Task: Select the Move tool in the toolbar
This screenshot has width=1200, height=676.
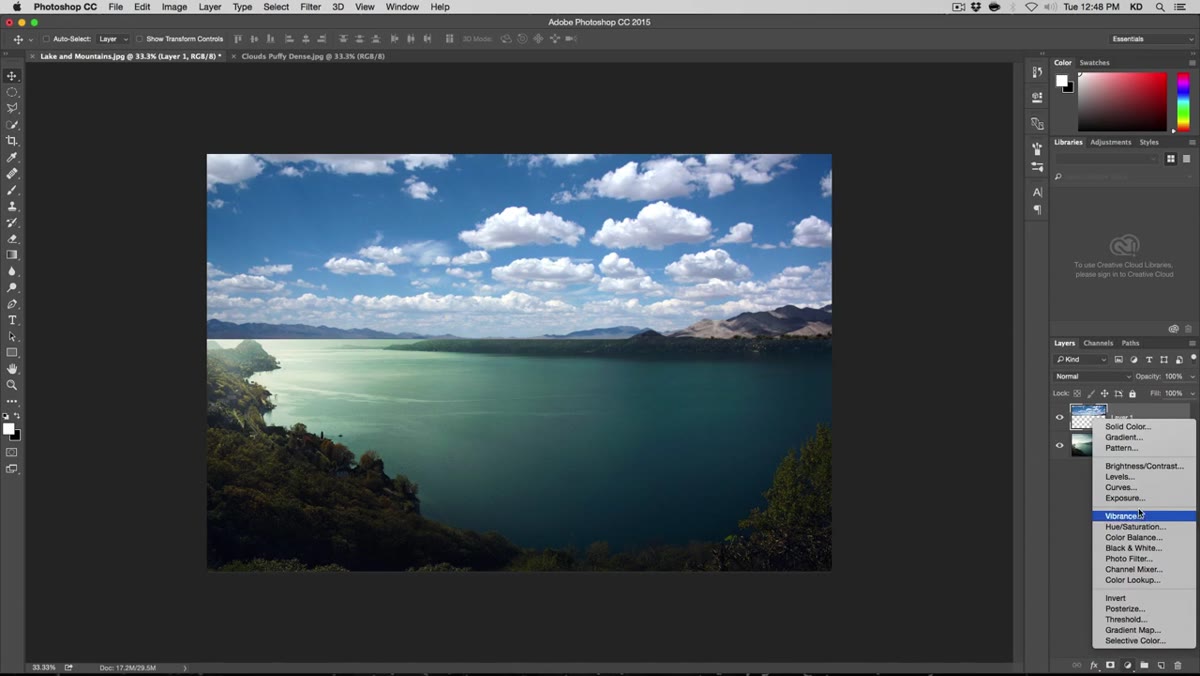Action: [12, 76]
